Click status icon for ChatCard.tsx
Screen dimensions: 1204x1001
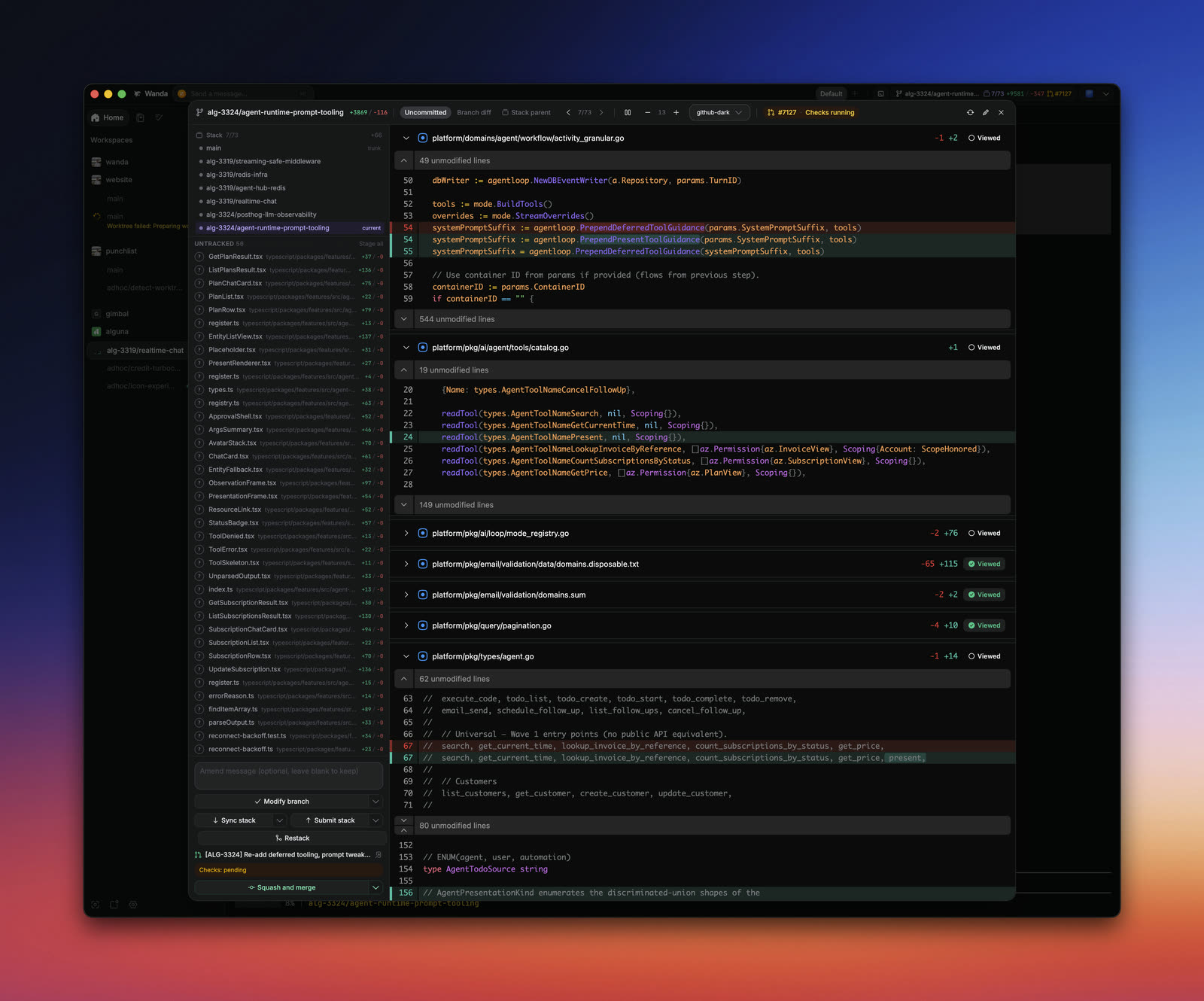coord(199,456)
